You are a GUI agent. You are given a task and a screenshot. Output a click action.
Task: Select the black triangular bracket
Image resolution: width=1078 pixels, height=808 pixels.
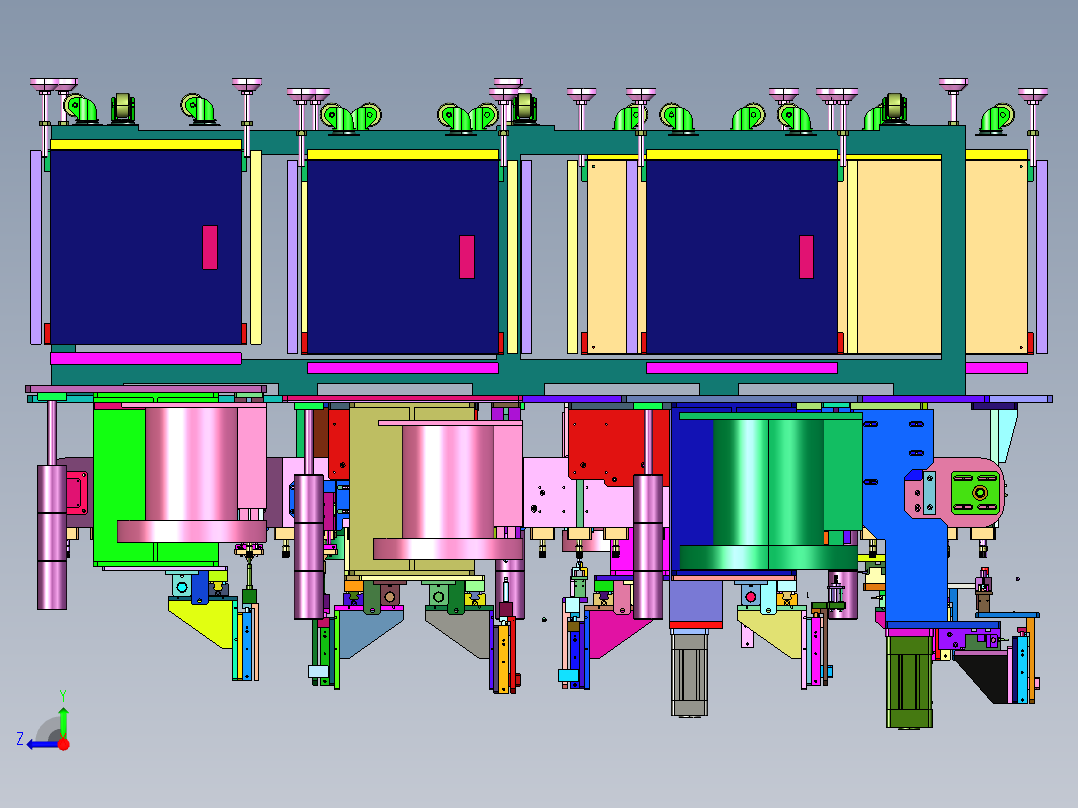point(982,677)
